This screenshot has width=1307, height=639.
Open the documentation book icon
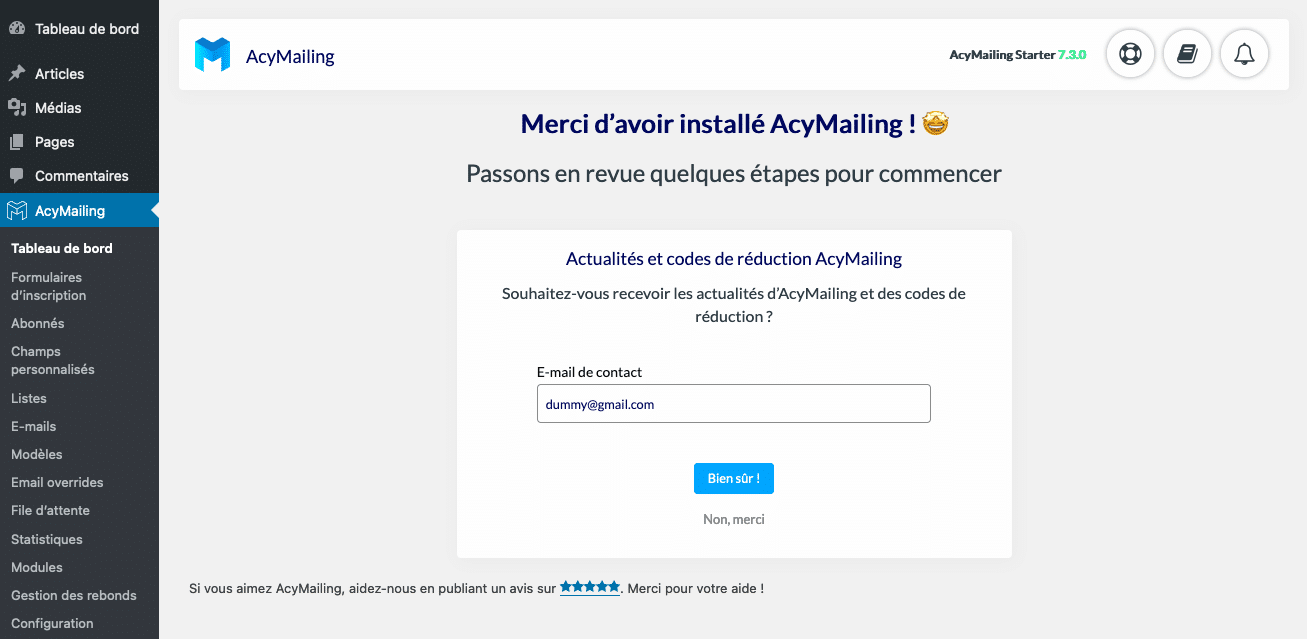click(1187, 54)
